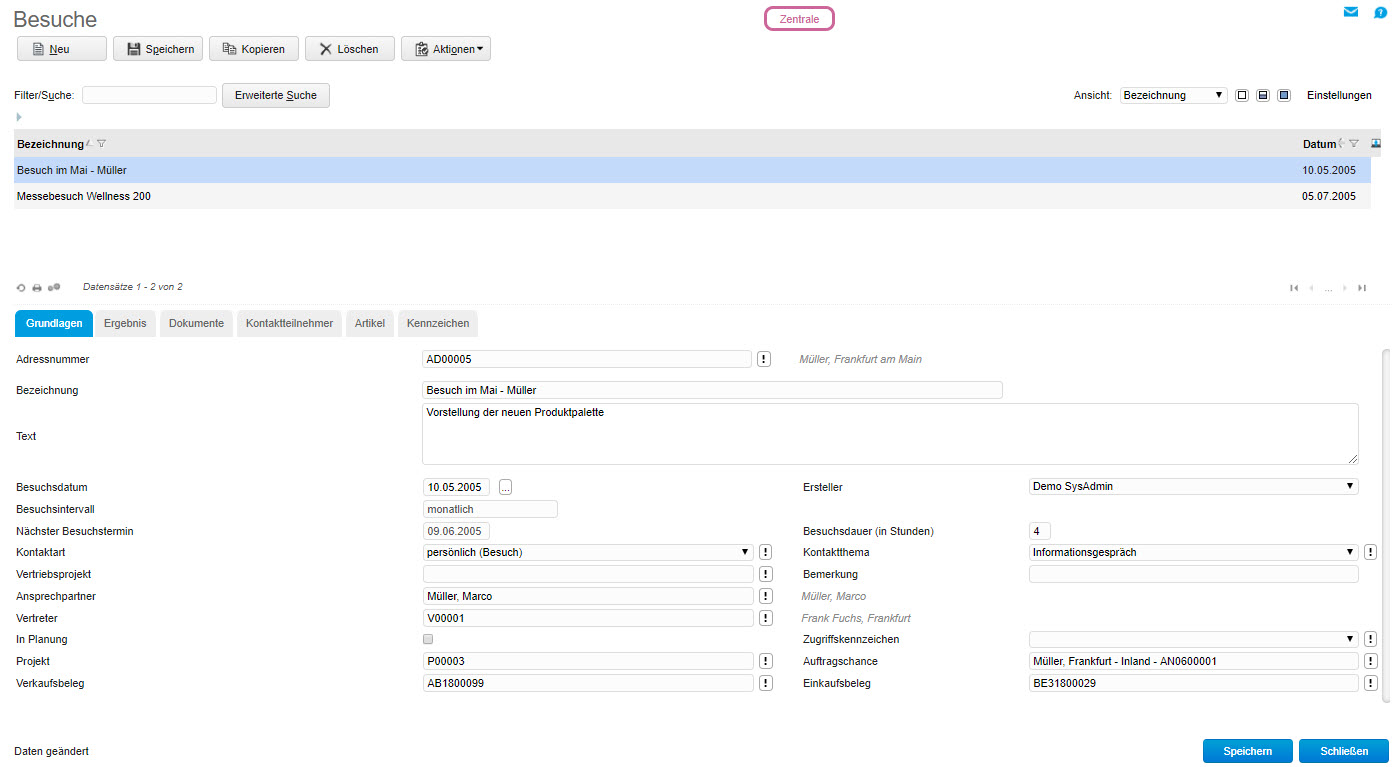The image size is (1397, 767).
Task: Open the Ersteller dropdown
Action: pos(1193,487)
